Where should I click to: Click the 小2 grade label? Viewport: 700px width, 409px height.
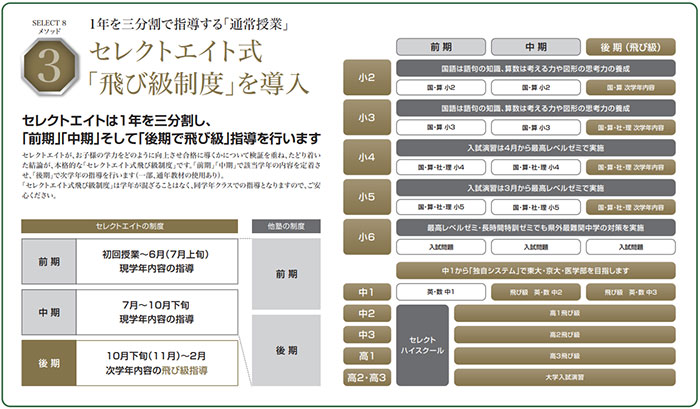(367, 77)
